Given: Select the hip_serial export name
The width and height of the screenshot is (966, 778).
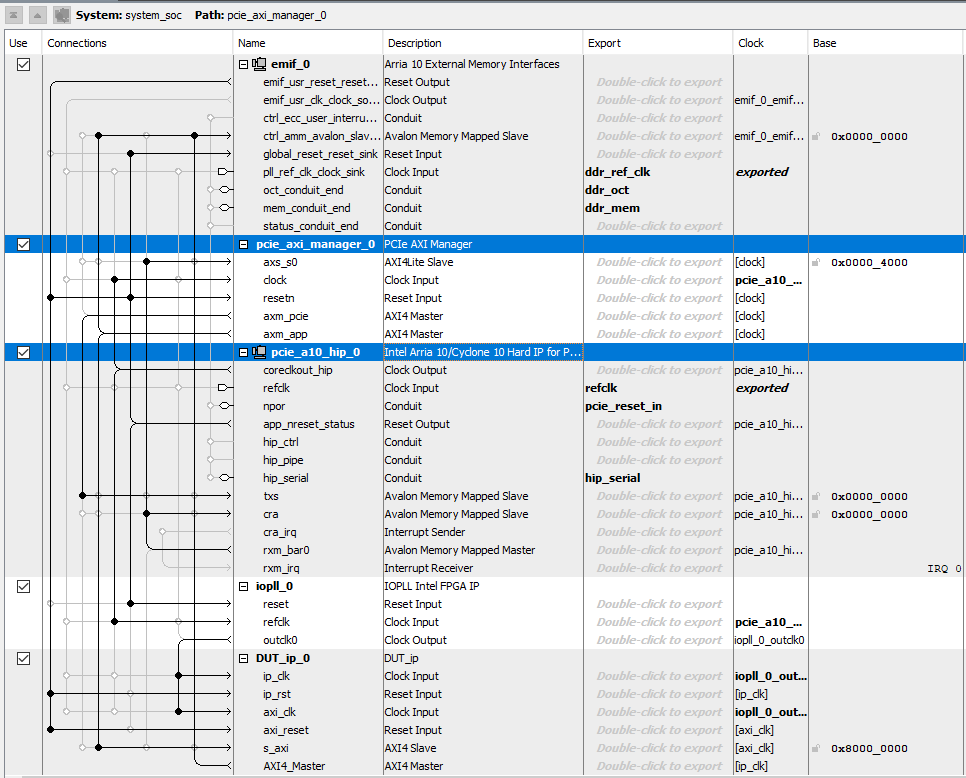Looking at the screenshot, I should (x=612, y=478).
